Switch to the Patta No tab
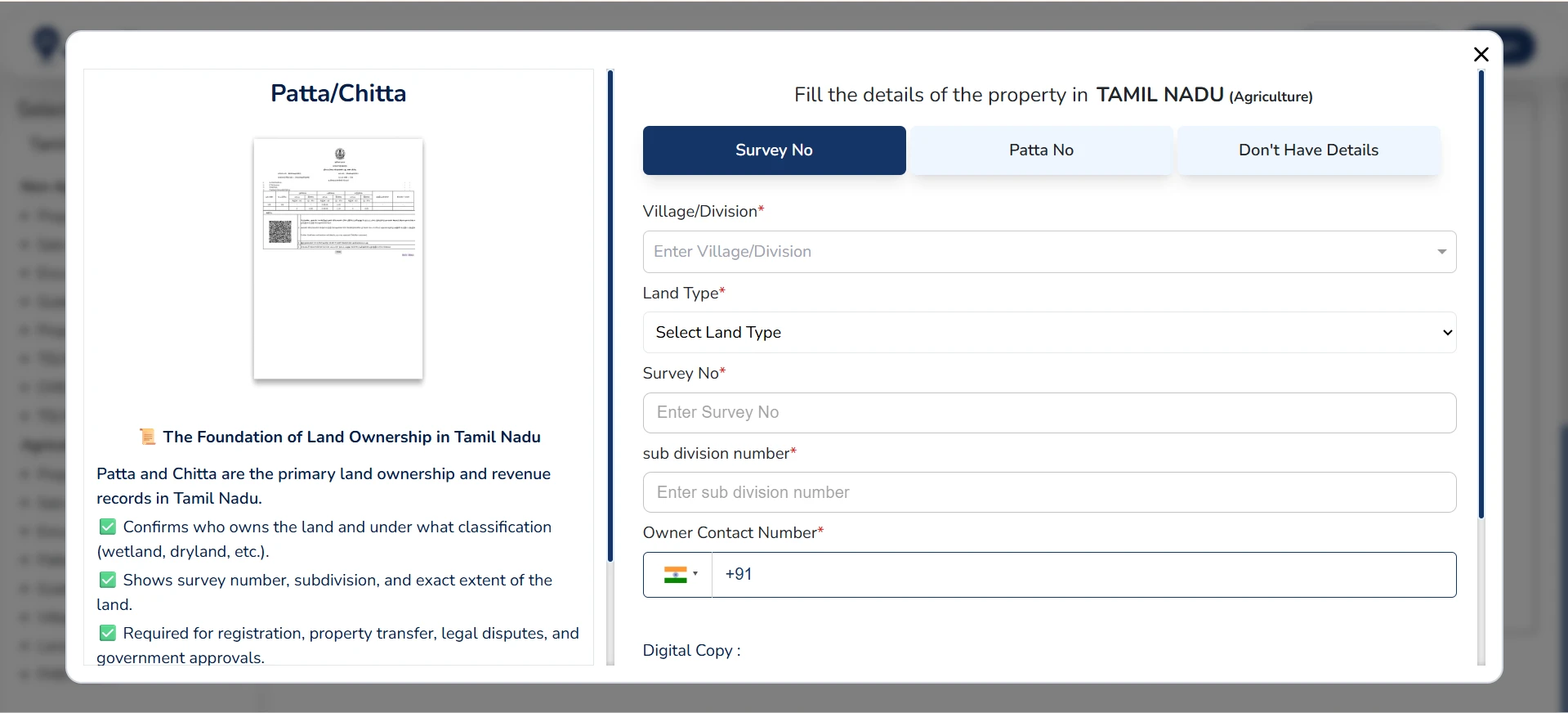The width and height of the screenshot is (1568, 713). (x=1041, y=150)
